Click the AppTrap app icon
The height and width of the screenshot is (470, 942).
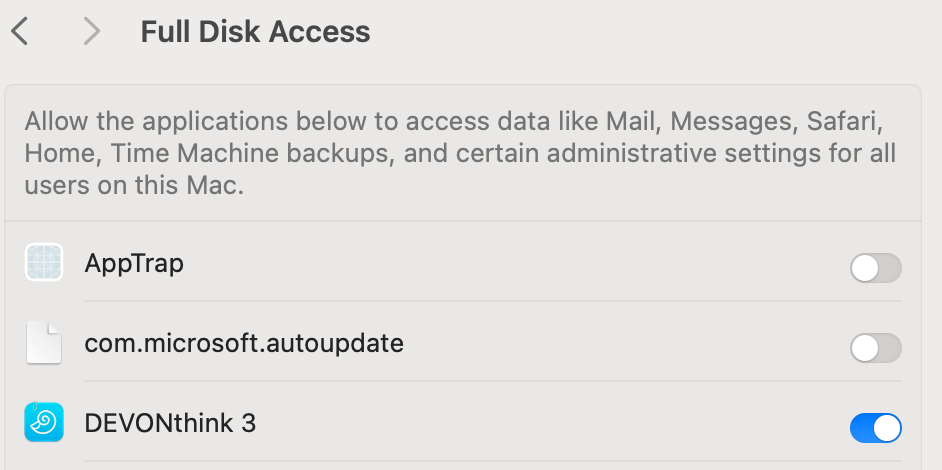click(x=44, y=264)
